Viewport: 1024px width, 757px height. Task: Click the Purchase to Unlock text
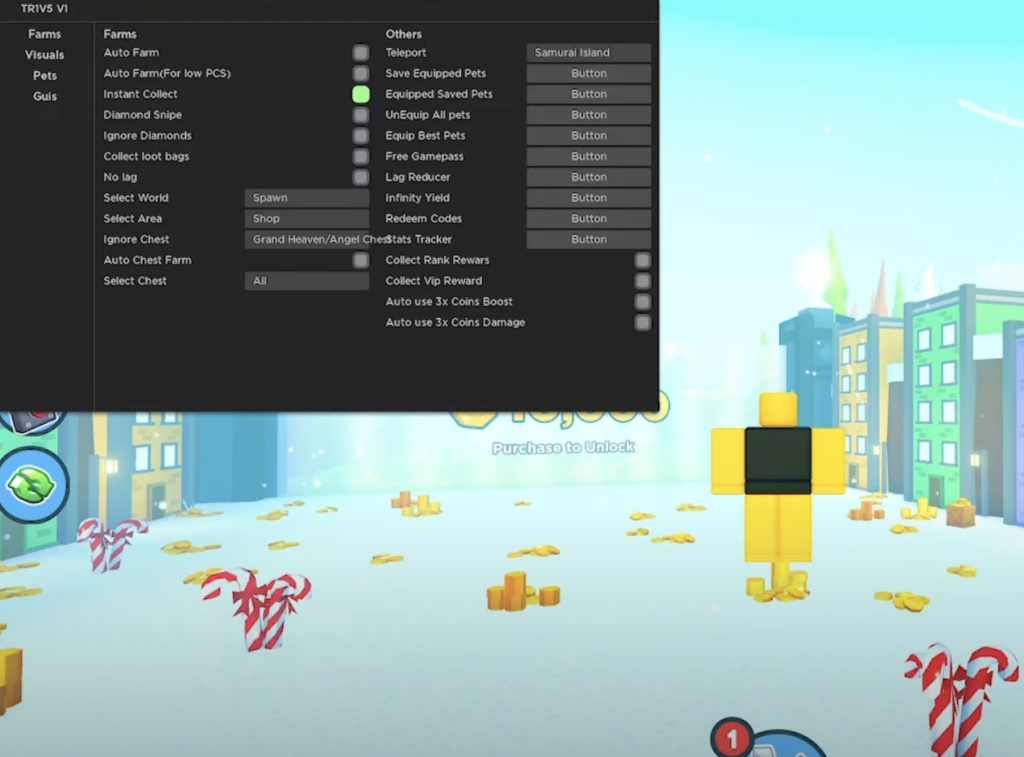(x=563, y=447)
